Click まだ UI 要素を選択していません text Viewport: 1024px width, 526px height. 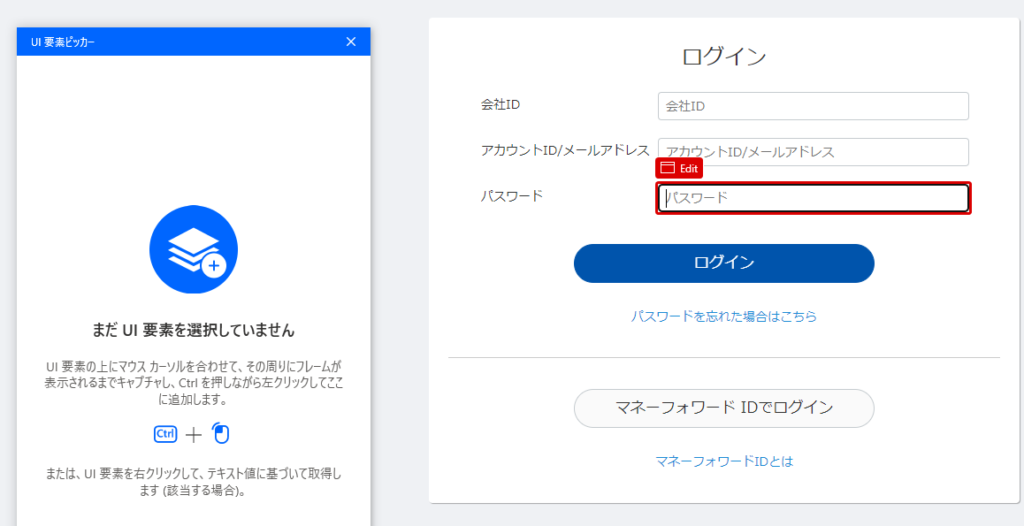point(193,331)
